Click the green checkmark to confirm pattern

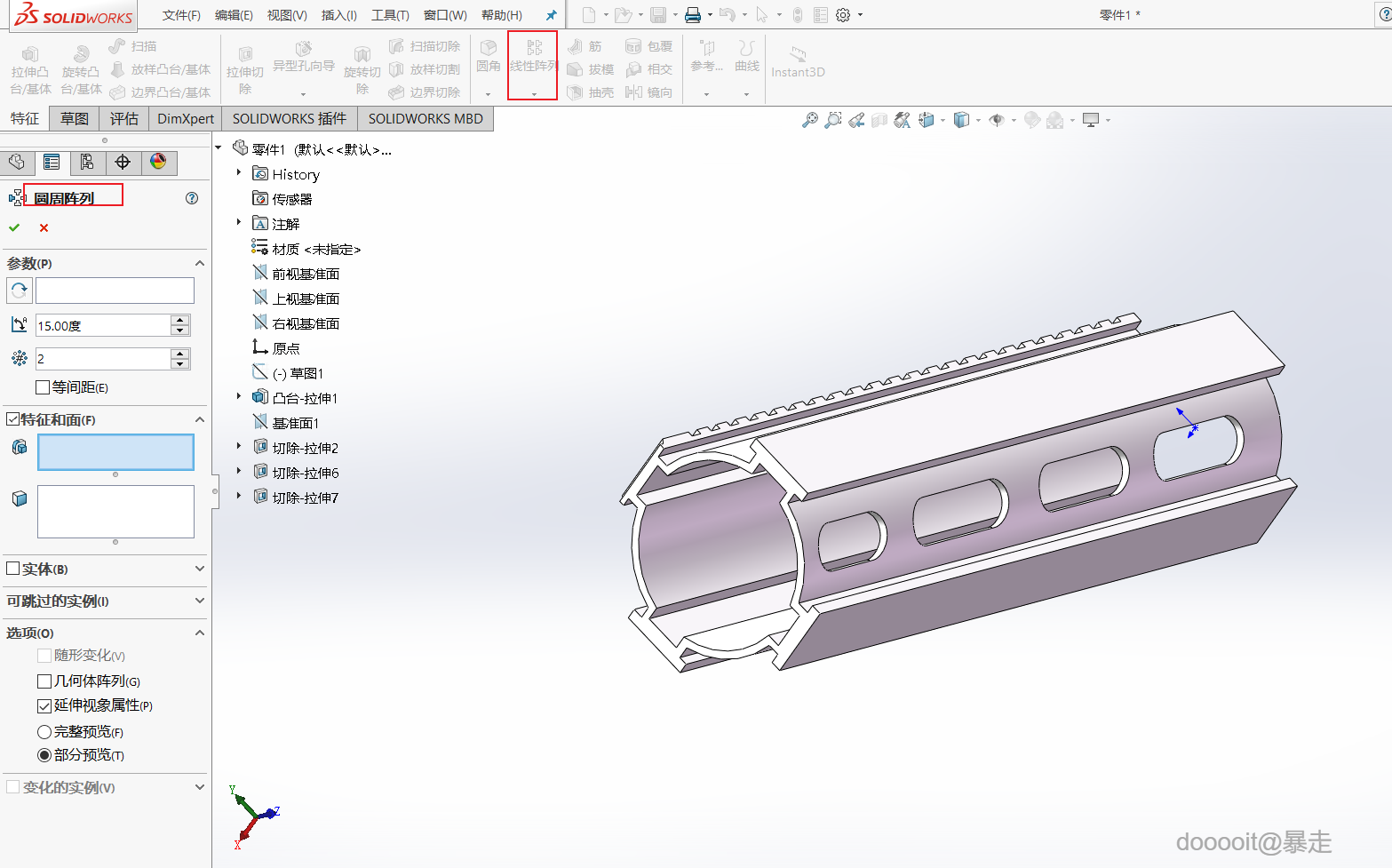pos(14,228)
